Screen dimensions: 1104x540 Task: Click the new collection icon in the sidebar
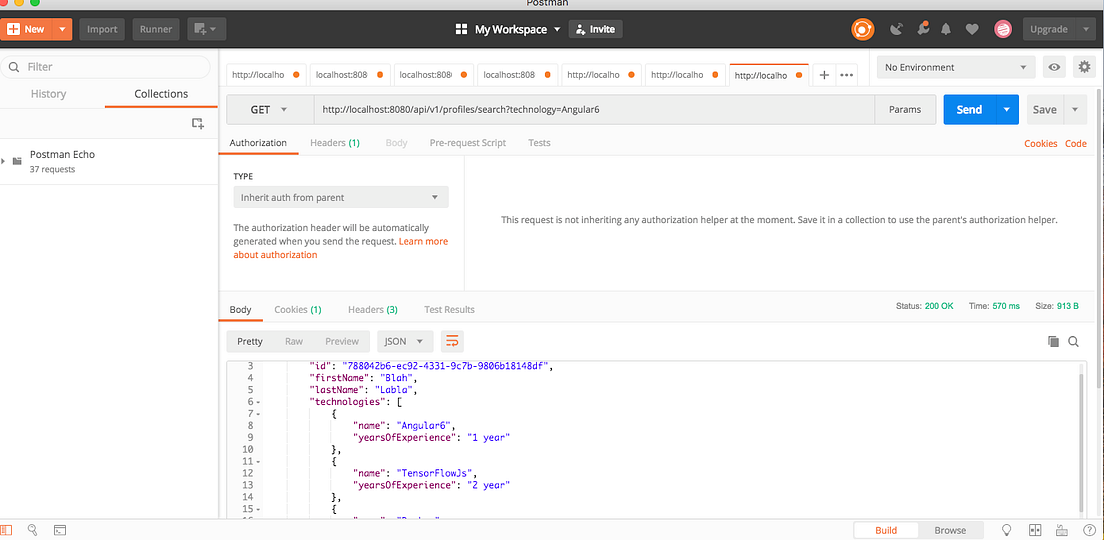tap(198, 123)
